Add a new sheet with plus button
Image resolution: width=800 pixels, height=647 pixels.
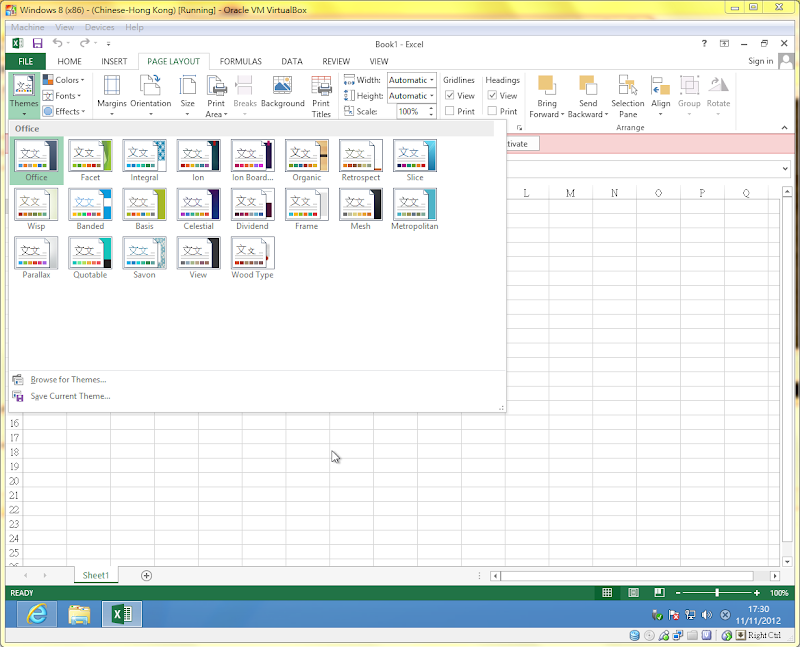point(146,575)
